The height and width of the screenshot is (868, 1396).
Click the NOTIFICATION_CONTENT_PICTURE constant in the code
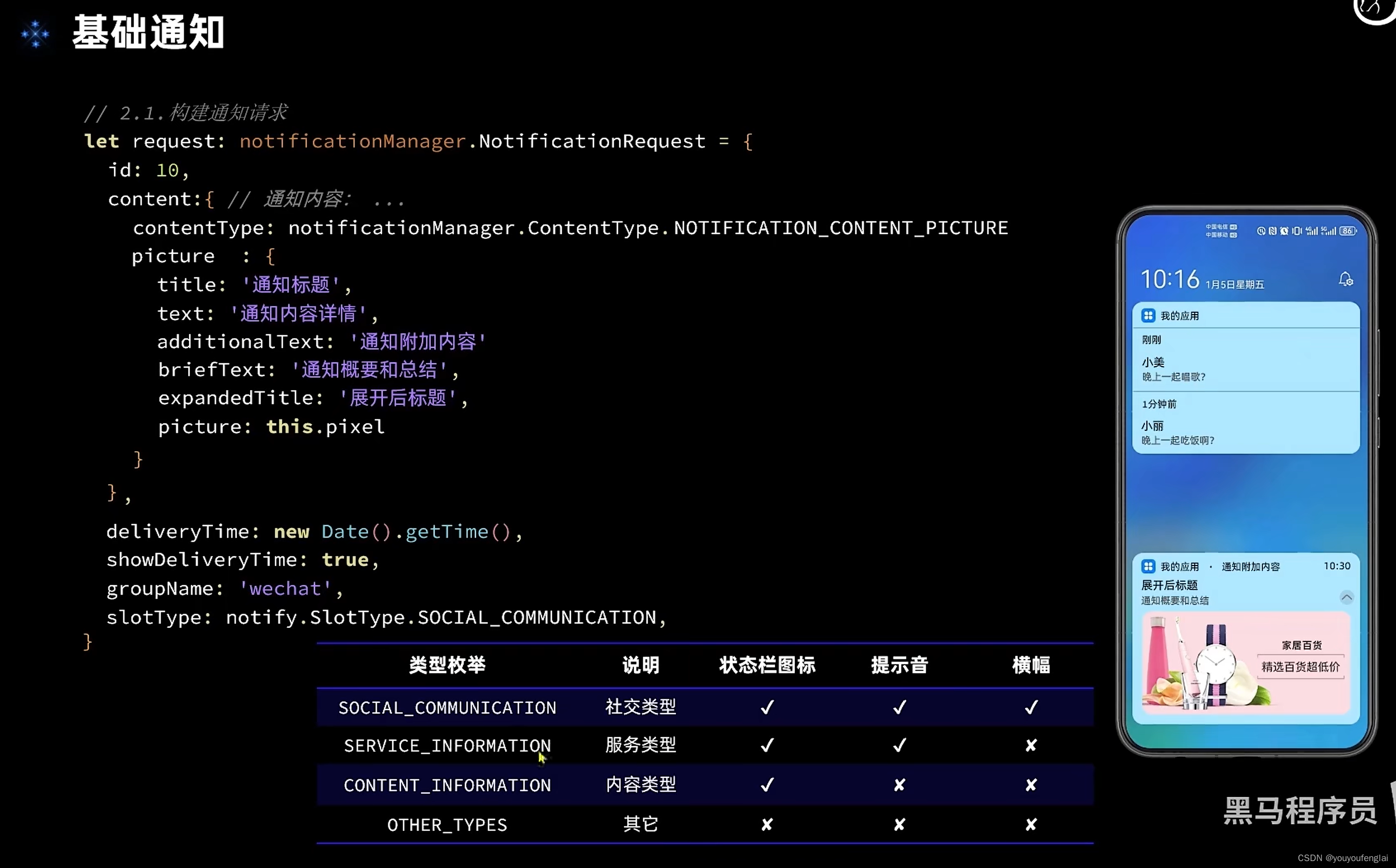841,228
